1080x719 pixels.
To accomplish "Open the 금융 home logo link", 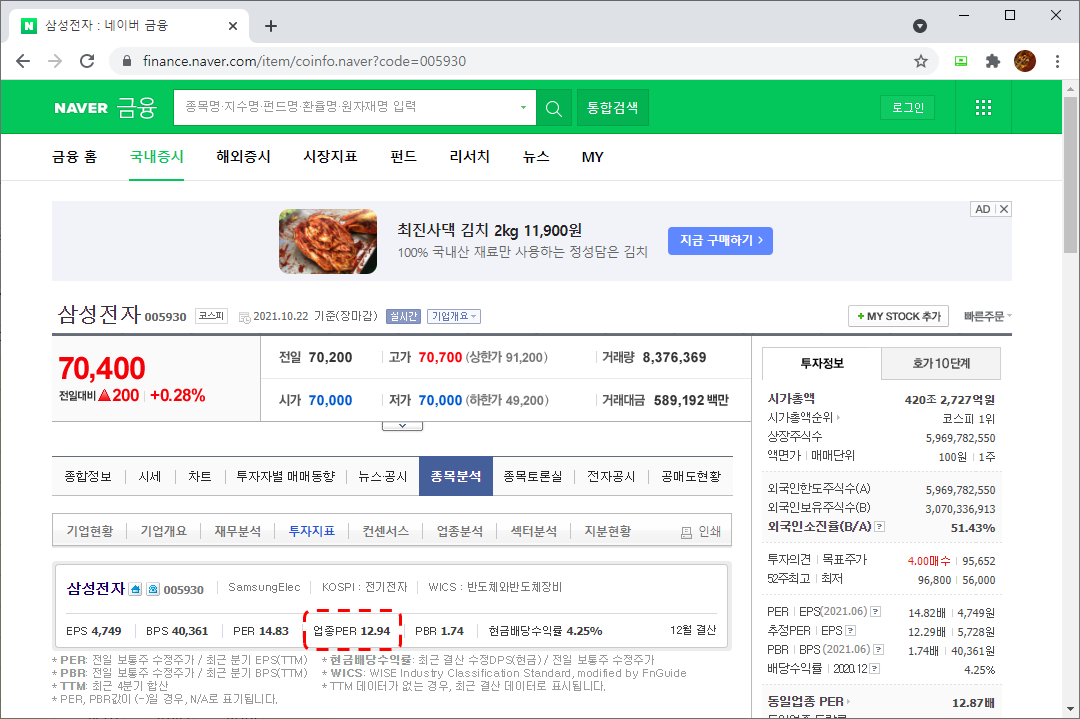I will point(137,108).
